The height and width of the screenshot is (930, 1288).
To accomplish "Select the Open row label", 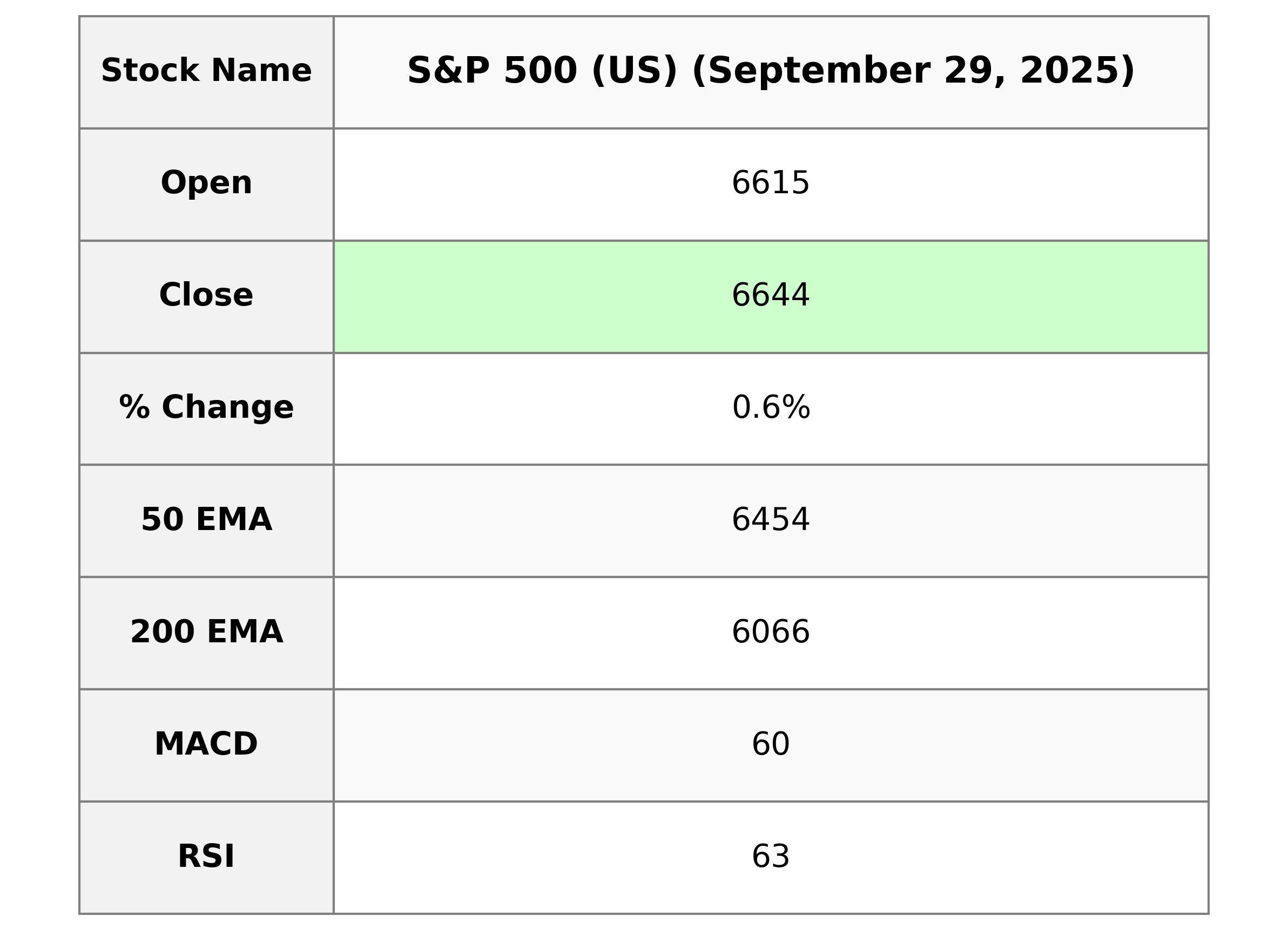I will tap(206, 184).
